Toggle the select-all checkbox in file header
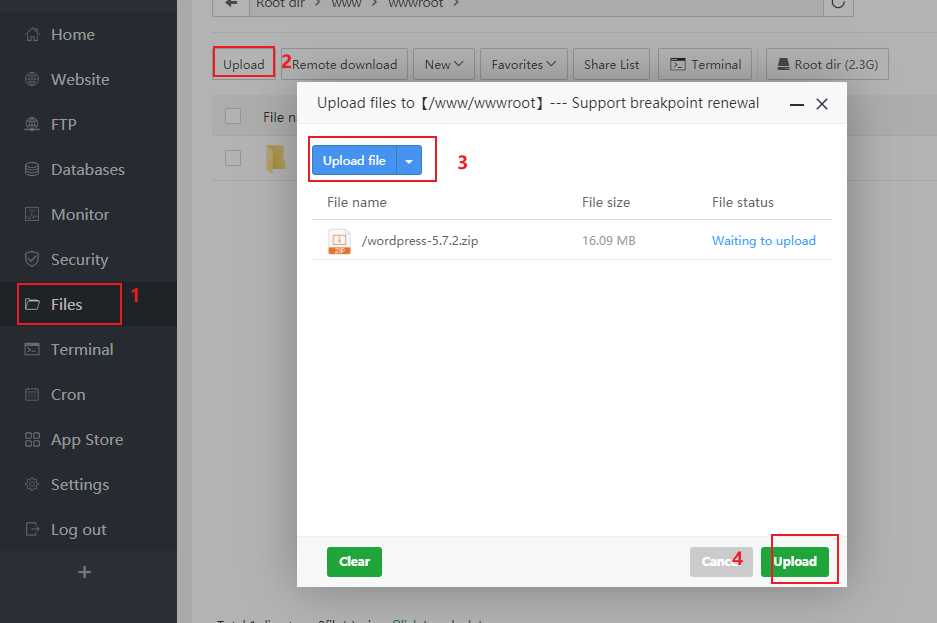This screenshot has width=937, height=623. tap(233, 117)
